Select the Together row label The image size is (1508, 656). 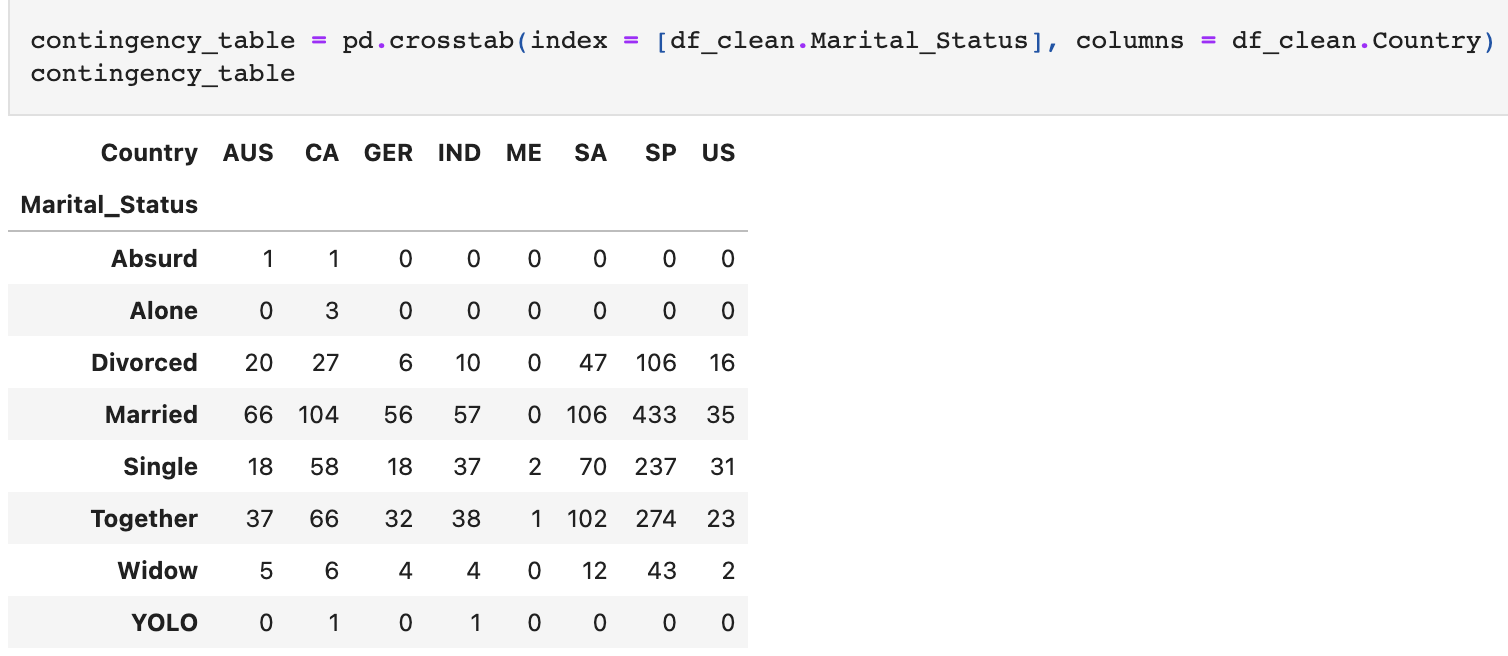(x=144, y=519)
